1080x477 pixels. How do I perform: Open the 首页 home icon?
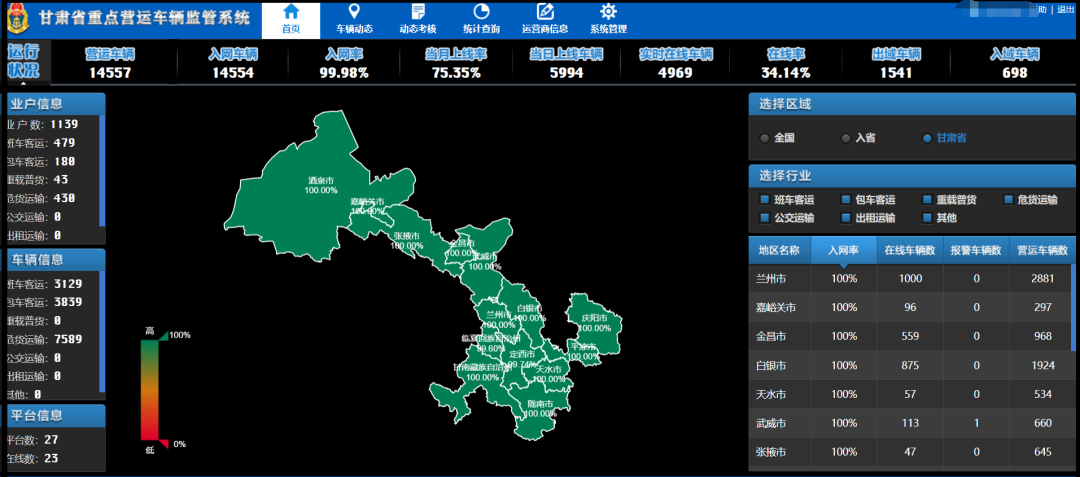pos(291,12)
